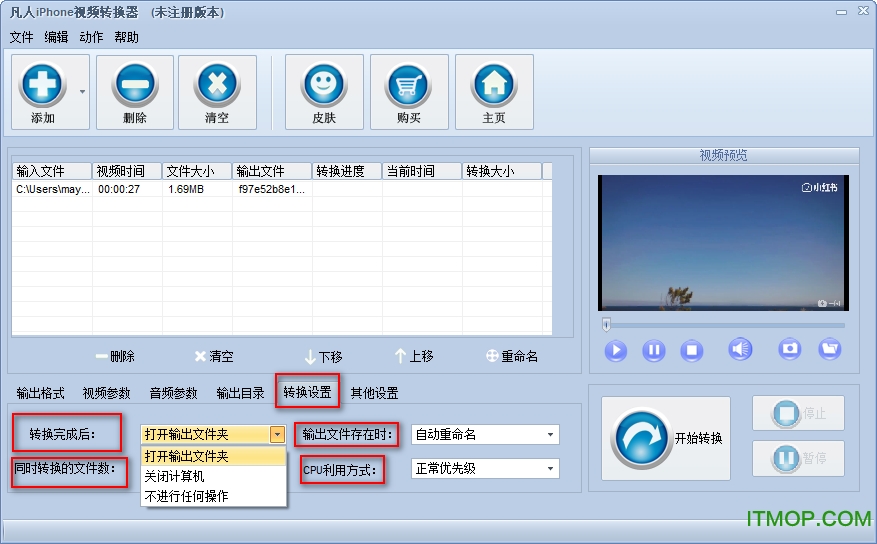Move file up with 上移
The height and width of the screenshot is (544, 877).
click(x=414, y=356)
